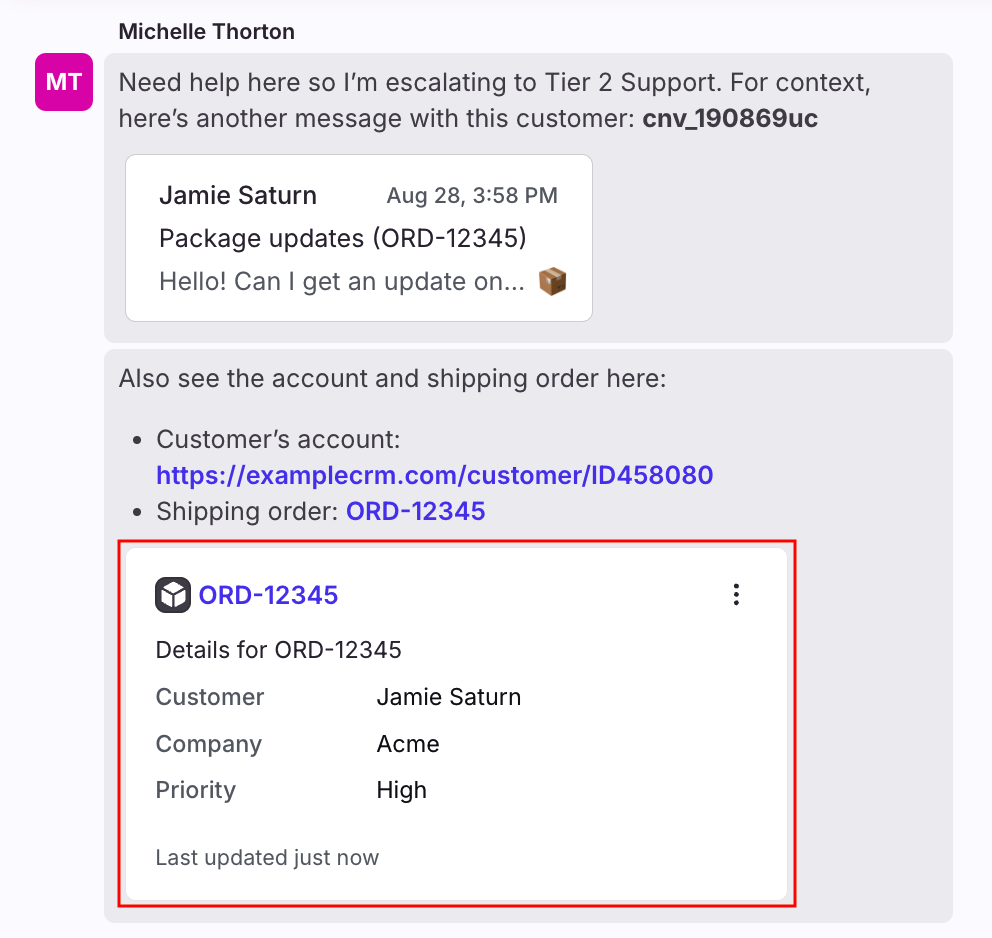The image size is (992, 938).
Task: Click the 'Hello! Can I get an update on...' snippet
Action: tap(342, 281)
